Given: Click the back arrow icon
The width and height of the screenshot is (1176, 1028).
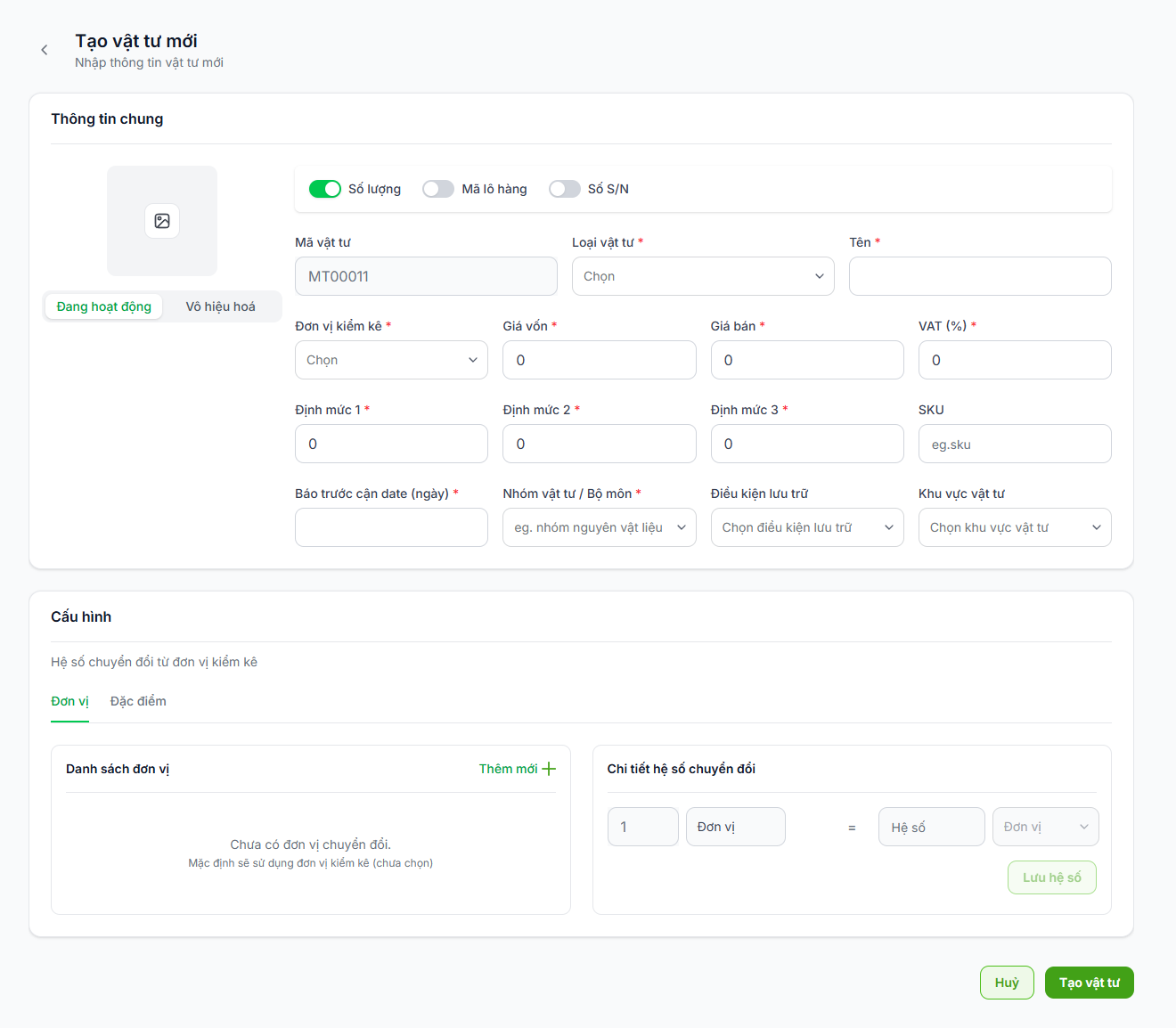Looking at the screenshot, I should [45, 50].
